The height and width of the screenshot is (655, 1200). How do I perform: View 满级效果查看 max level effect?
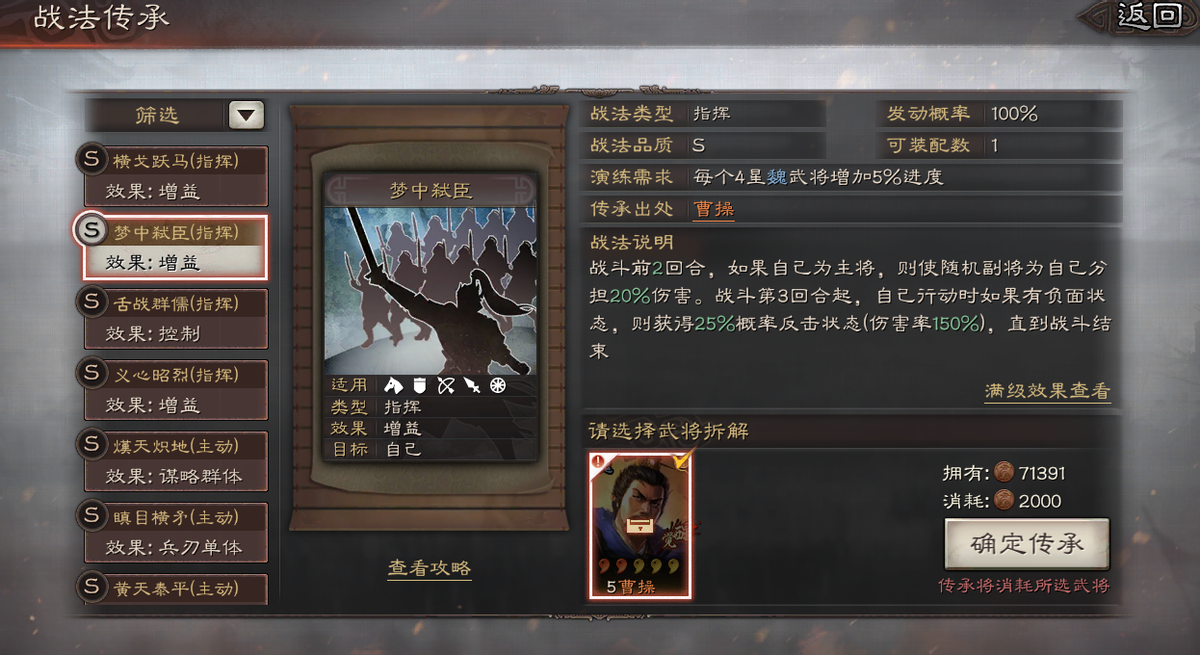1047,391
